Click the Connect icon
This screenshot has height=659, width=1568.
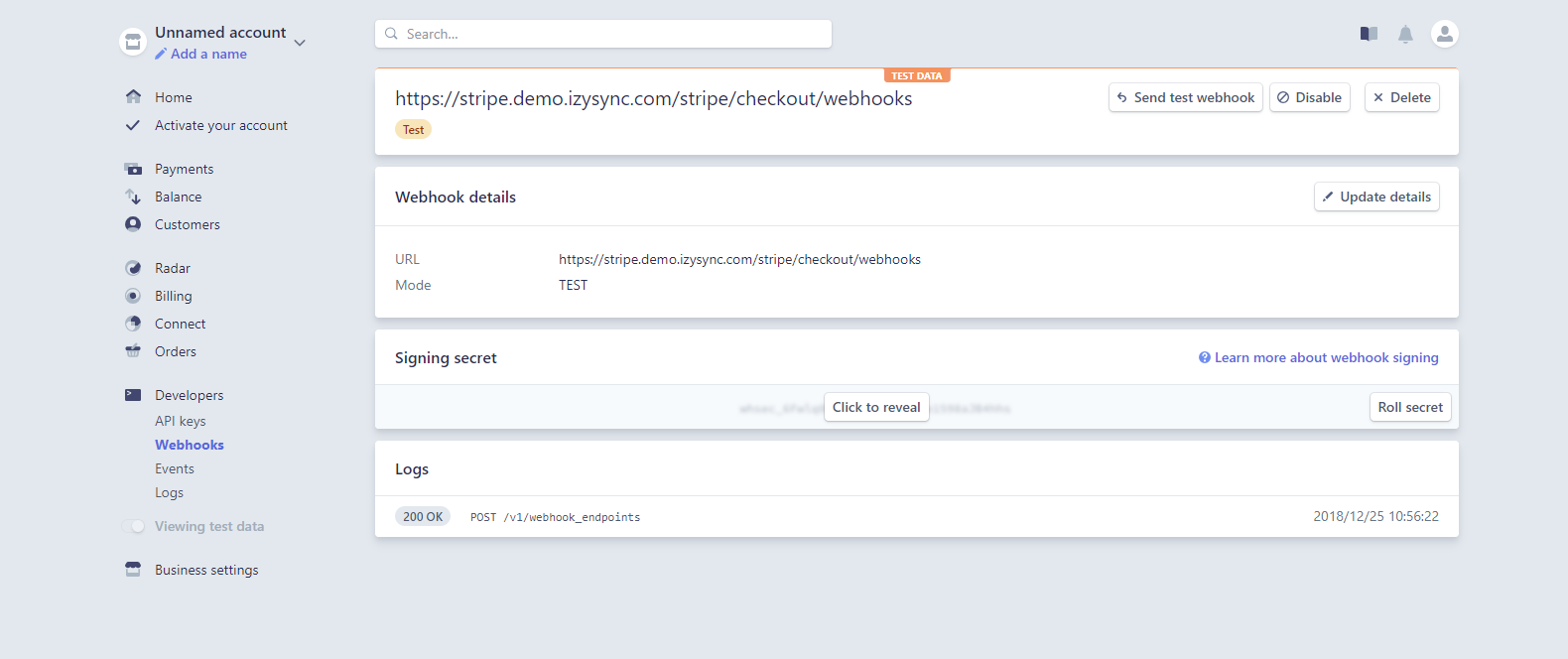[133, 324]
